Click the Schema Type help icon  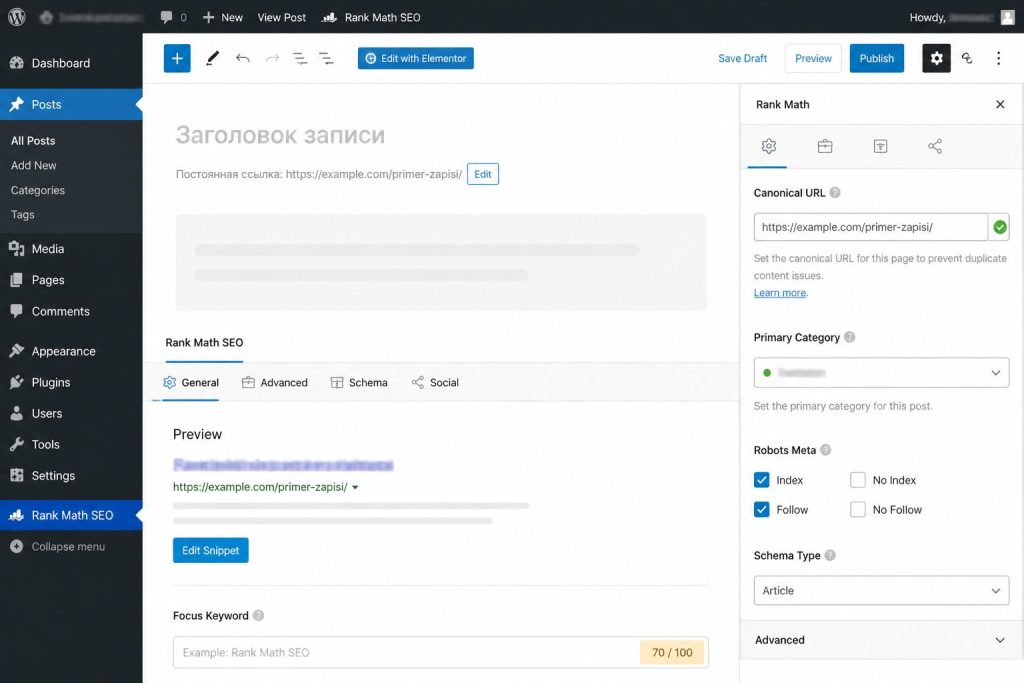point(830,555)
